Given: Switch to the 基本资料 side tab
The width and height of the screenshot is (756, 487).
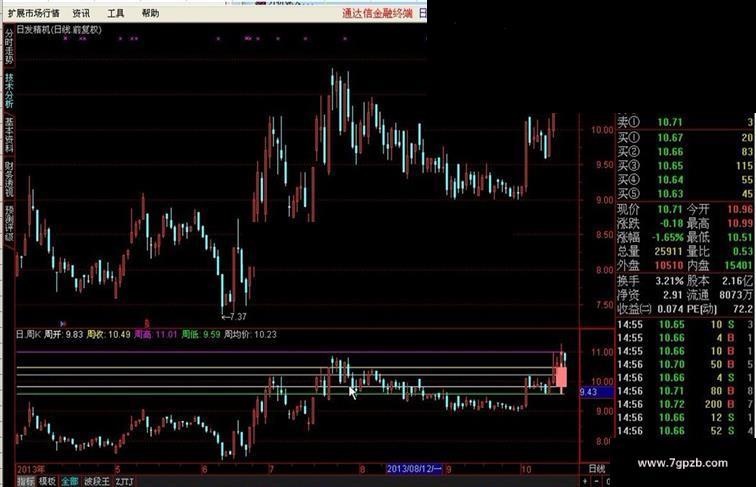Looking at the screenshot, I should 9,135.
